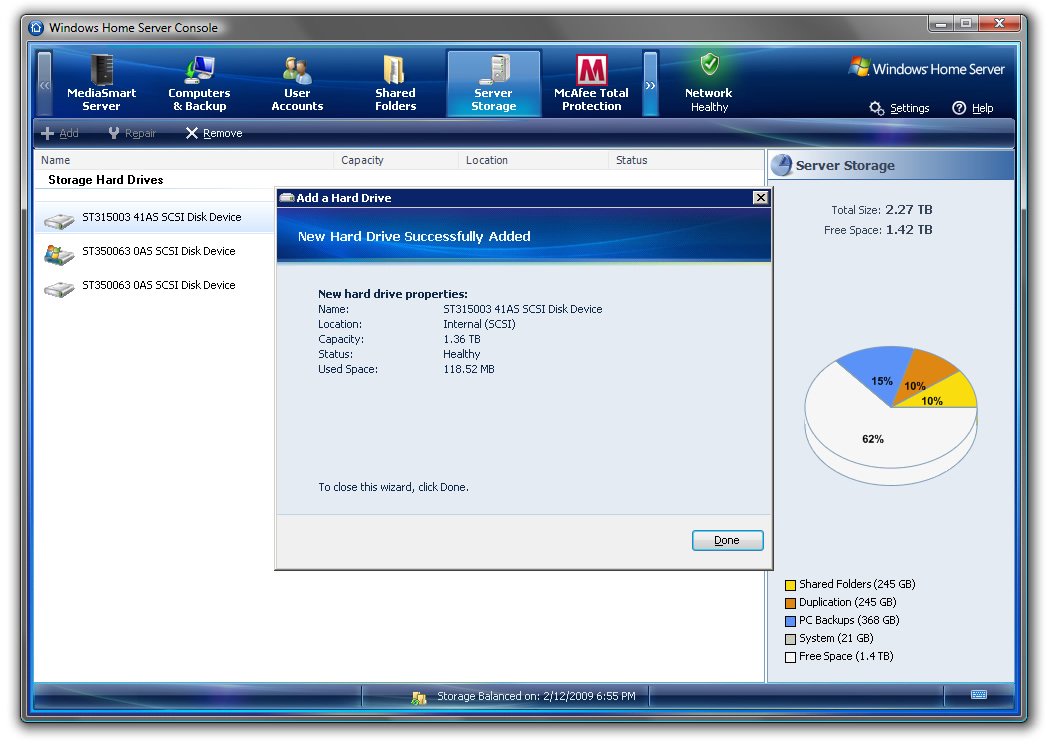Close the Add a Hard Drive dialog
Viewport: 1050px width, 745px height.
pos(760,198)
